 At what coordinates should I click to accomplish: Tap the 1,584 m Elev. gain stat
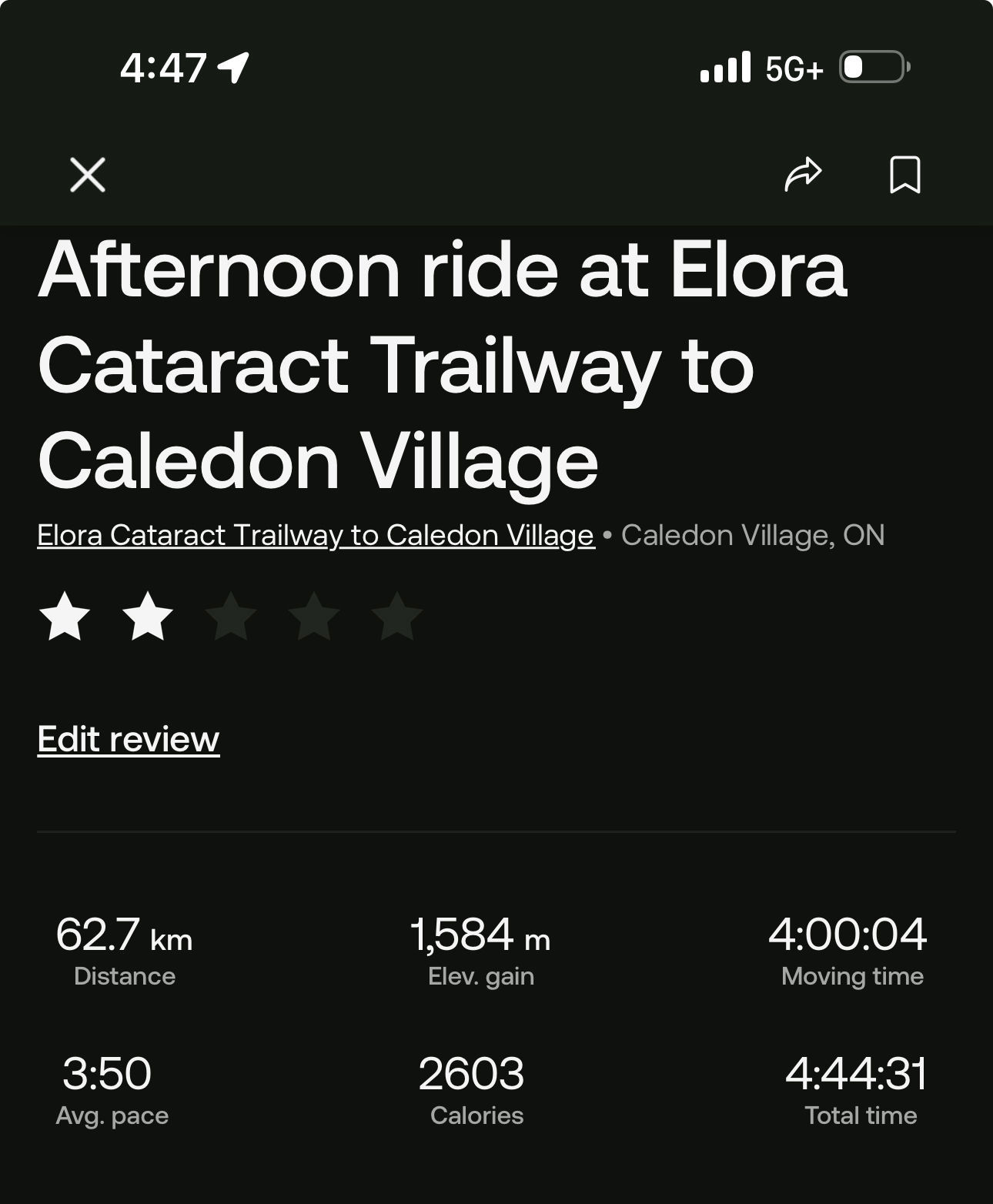[x=480, y=951]
